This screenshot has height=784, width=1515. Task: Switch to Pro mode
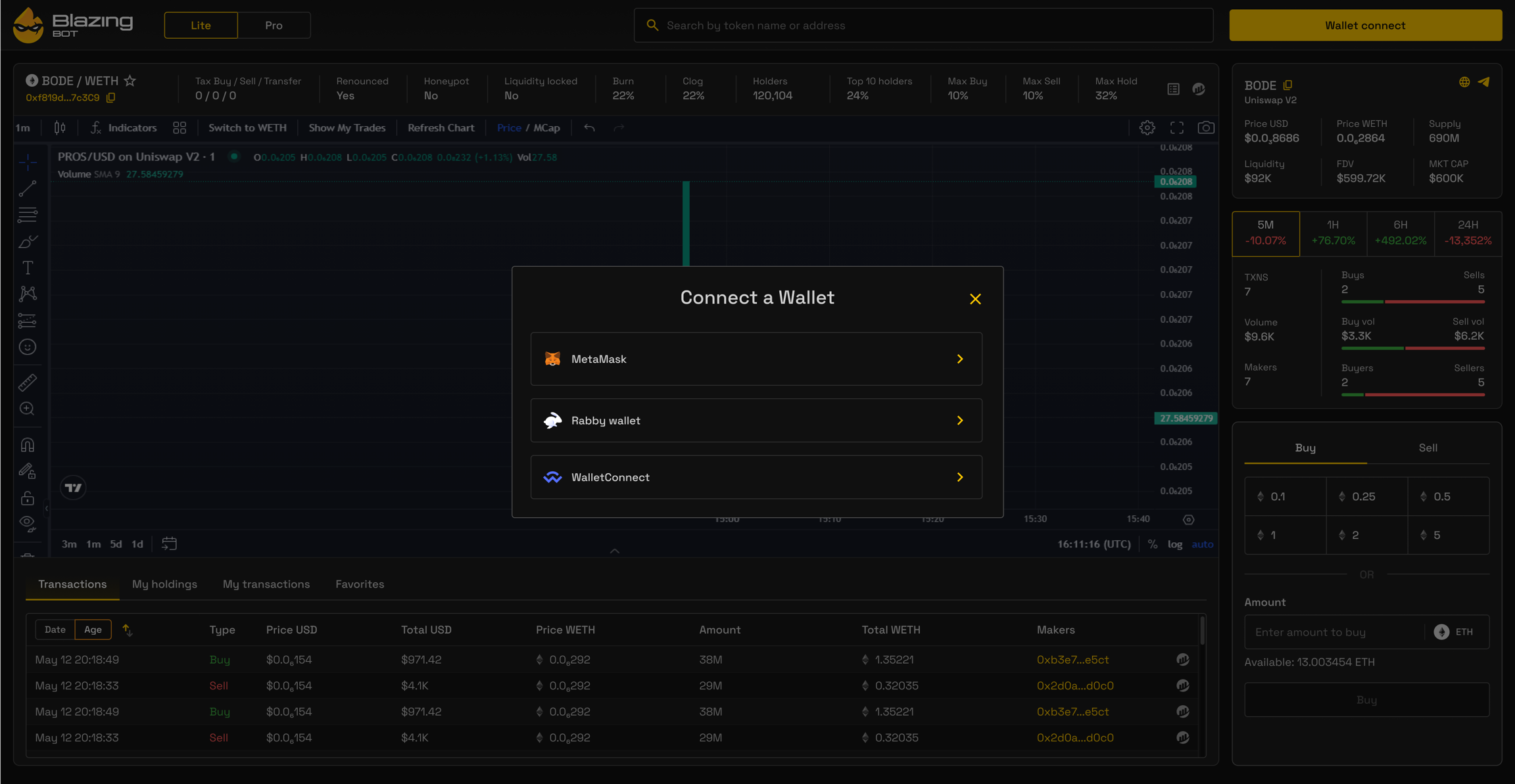point(274,26)
